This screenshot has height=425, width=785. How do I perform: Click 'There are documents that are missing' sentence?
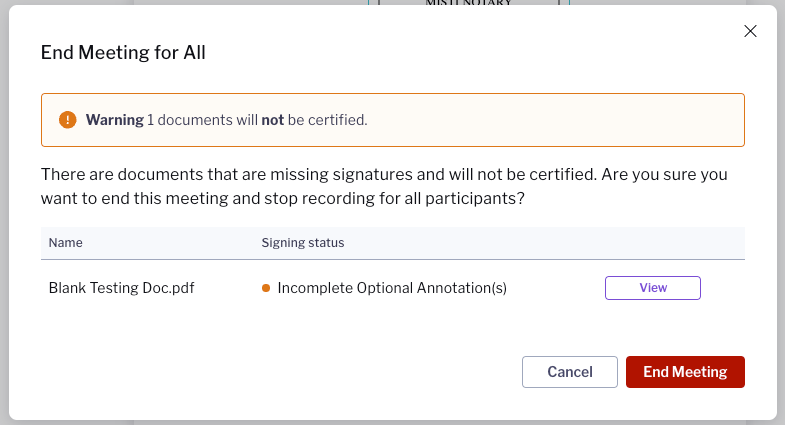pos(185,174)
